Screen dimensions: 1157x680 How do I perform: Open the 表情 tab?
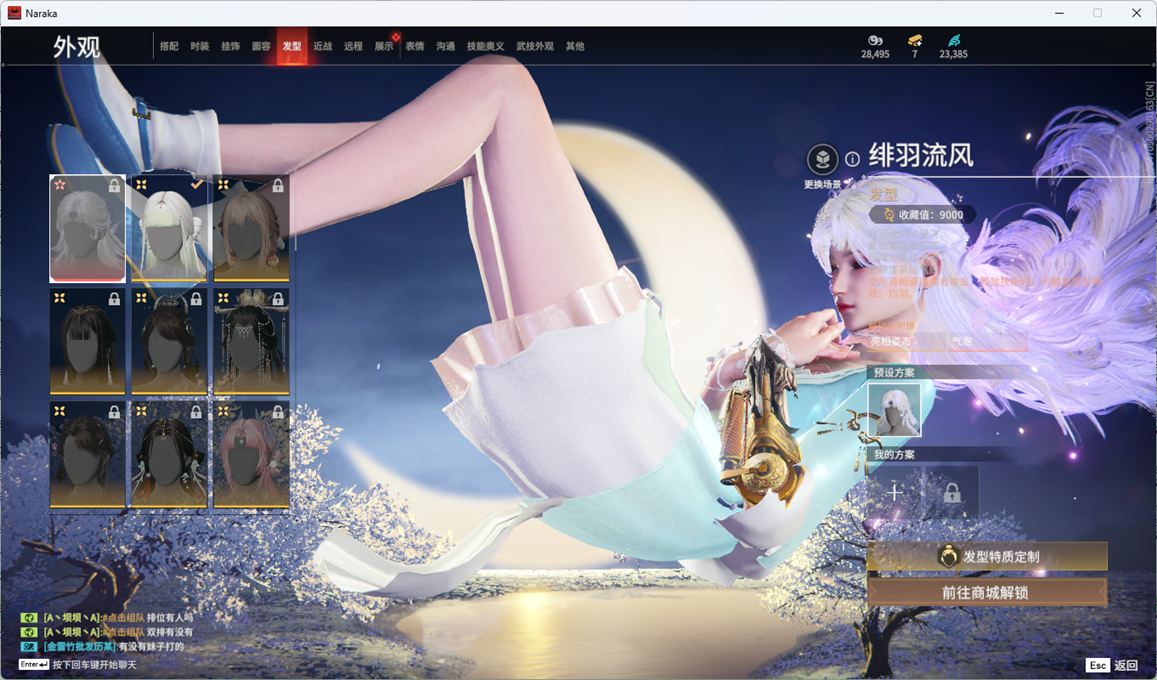pos(415,46)
